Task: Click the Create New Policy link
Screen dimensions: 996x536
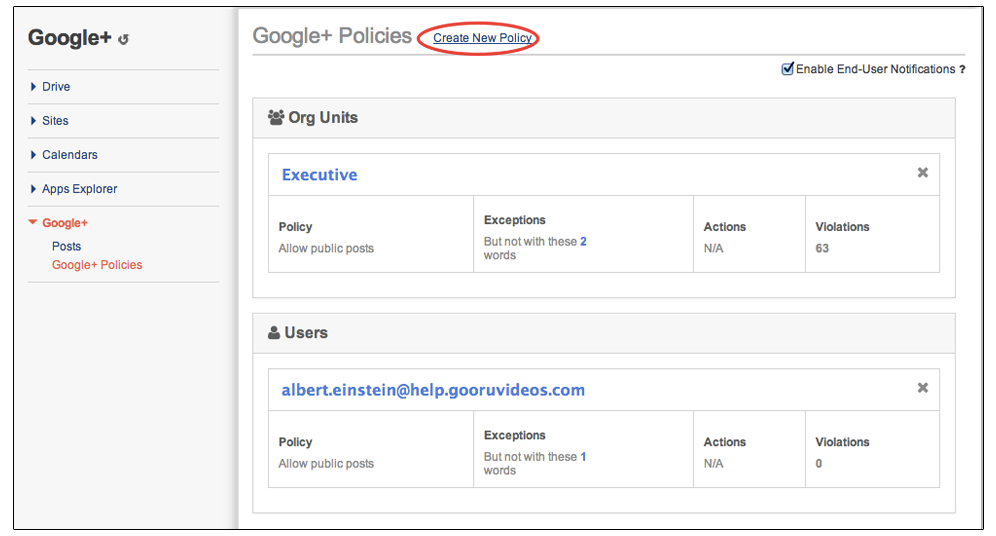Action: [482, 38]
